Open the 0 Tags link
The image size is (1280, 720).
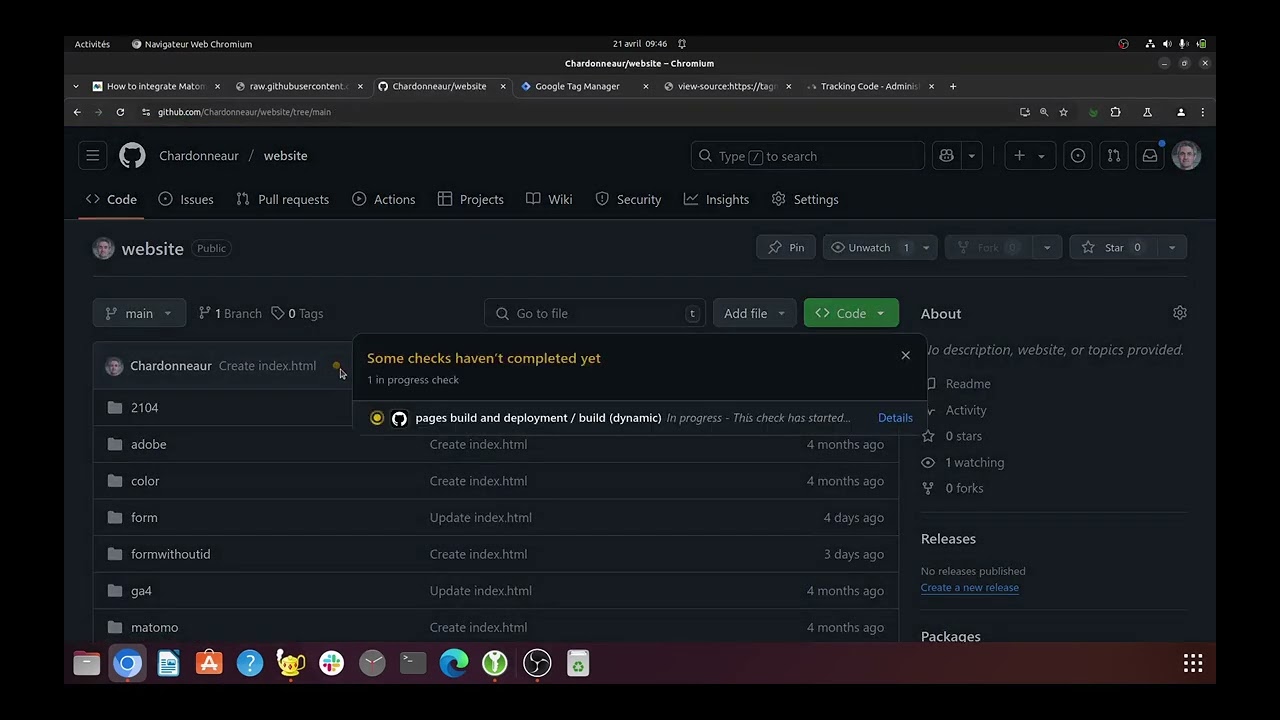point(297,313)
